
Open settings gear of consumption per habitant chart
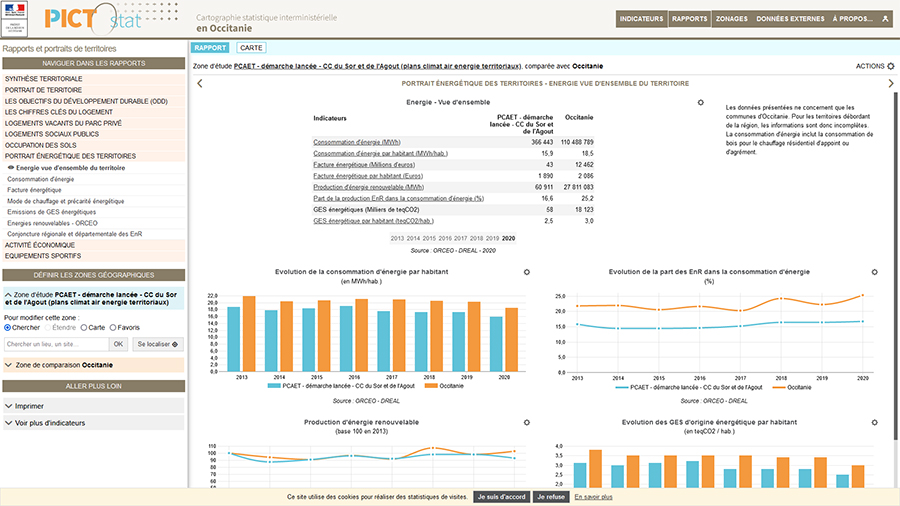pyautogui.click(x=526, y=272)
